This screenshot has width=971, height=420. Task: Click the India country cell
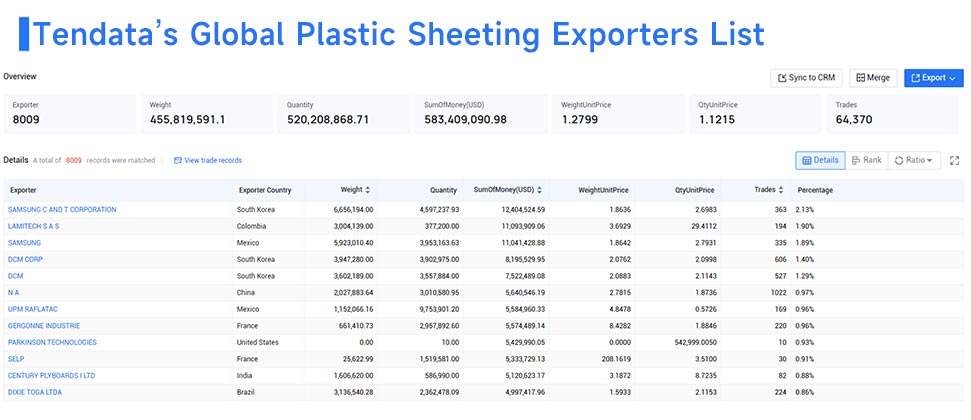click(244, 375)
